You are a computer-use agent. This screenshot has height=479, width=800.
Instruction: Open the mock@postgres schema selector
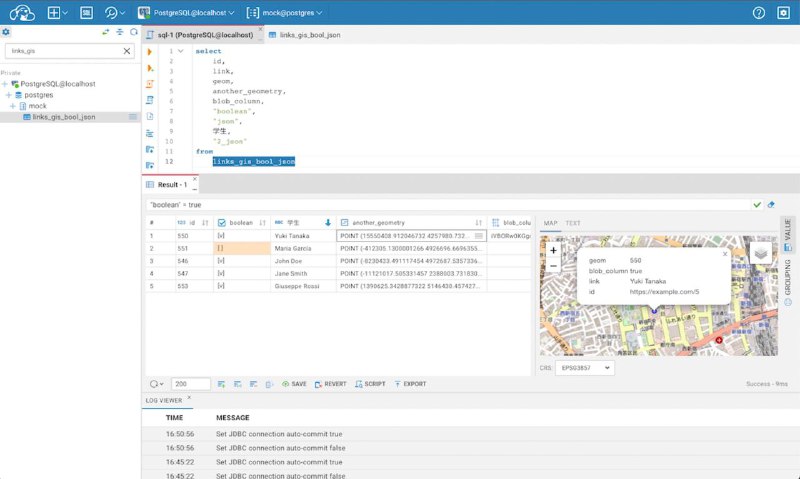click(284, 13)
